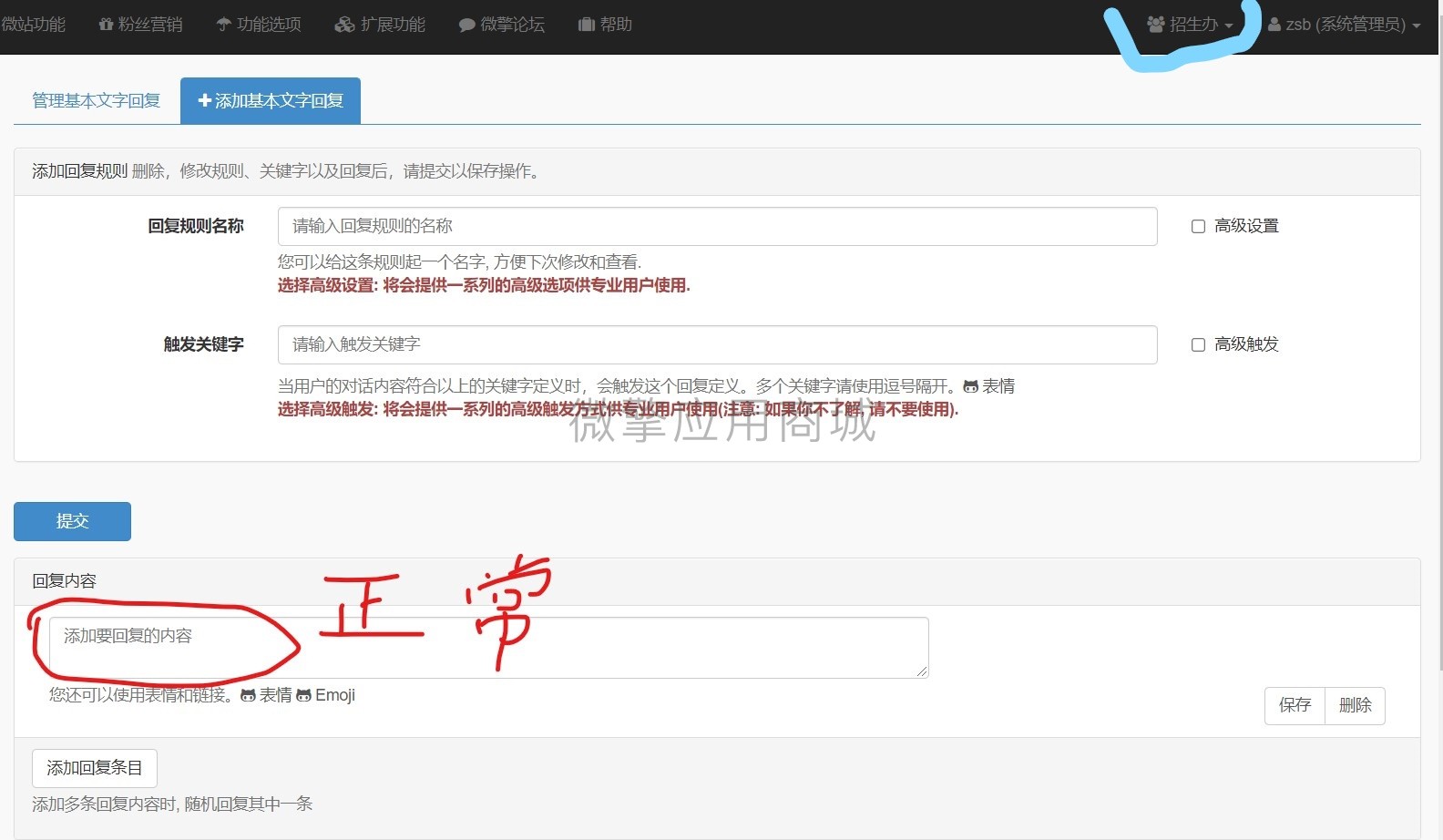
Task: Enable the 高级触发 checkbox
Action: coord(1199,344)
